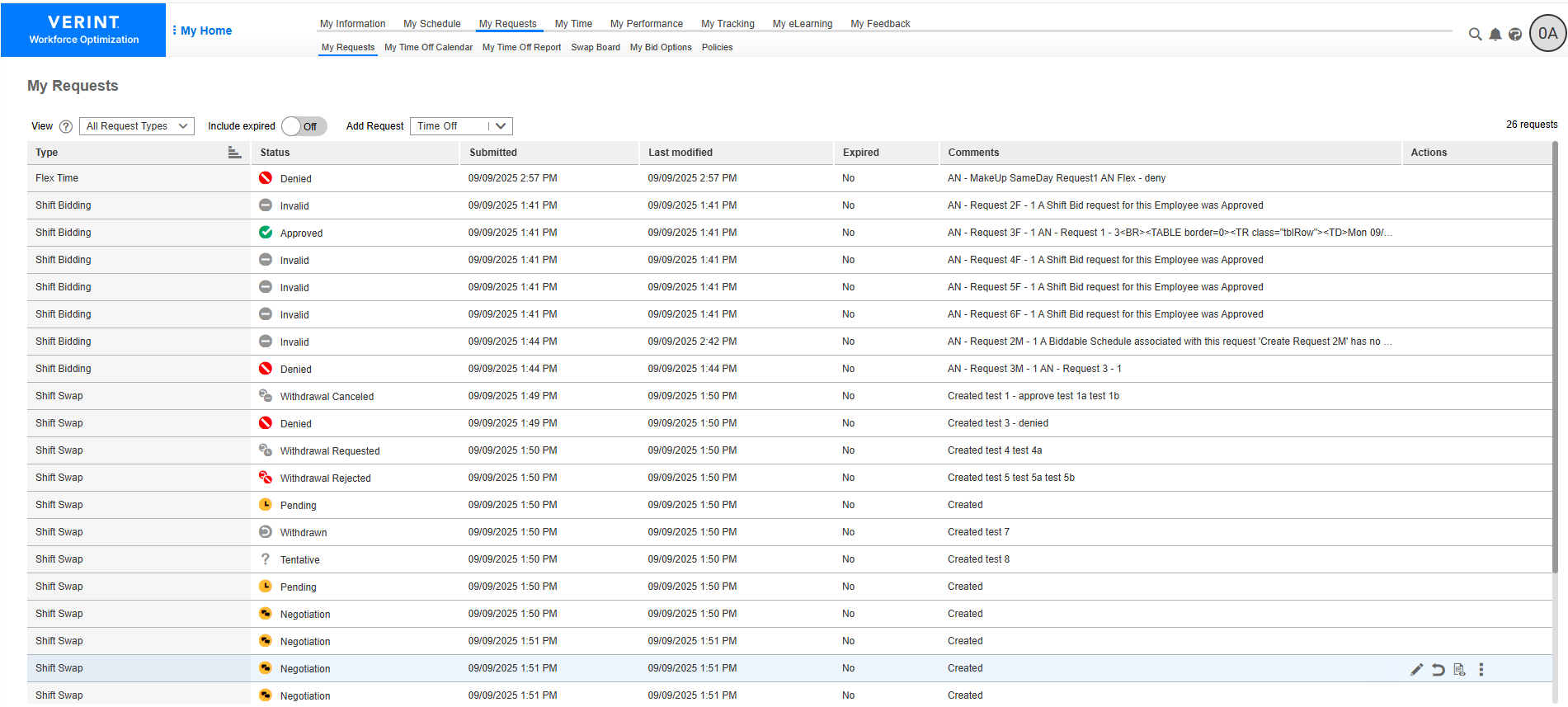The width and height of the screenshot is (1568, 707).
Task: Switch to the My Schedule tab
Action: click(x=432, y=24)
